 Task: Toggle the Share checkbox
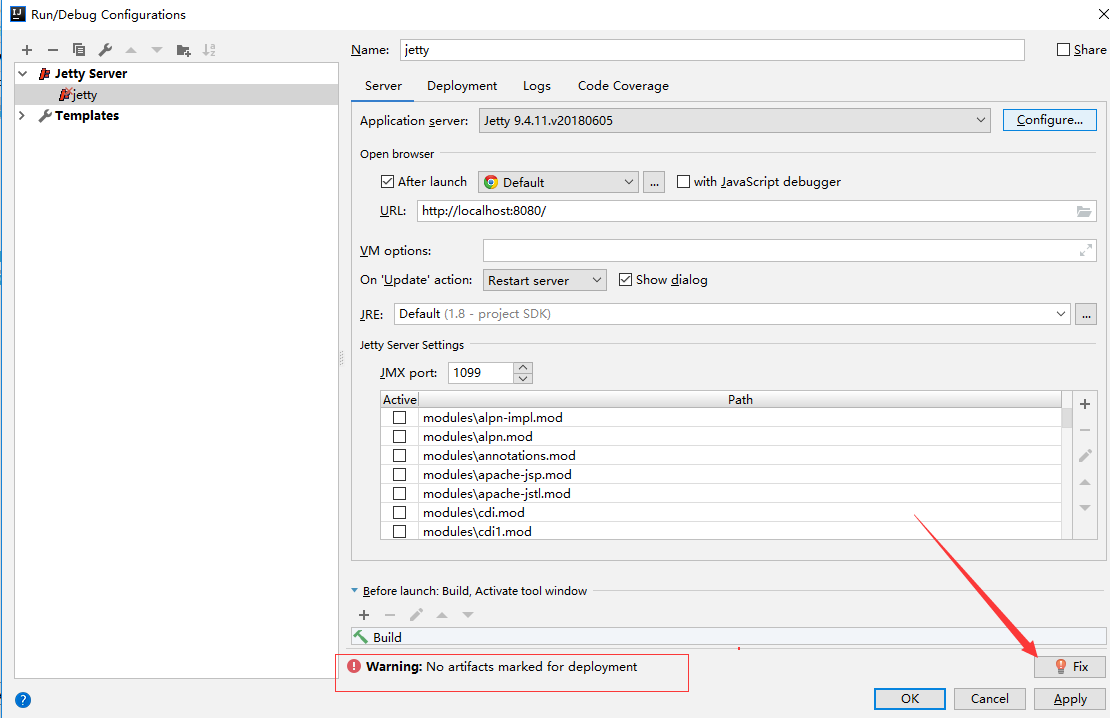1063,50
